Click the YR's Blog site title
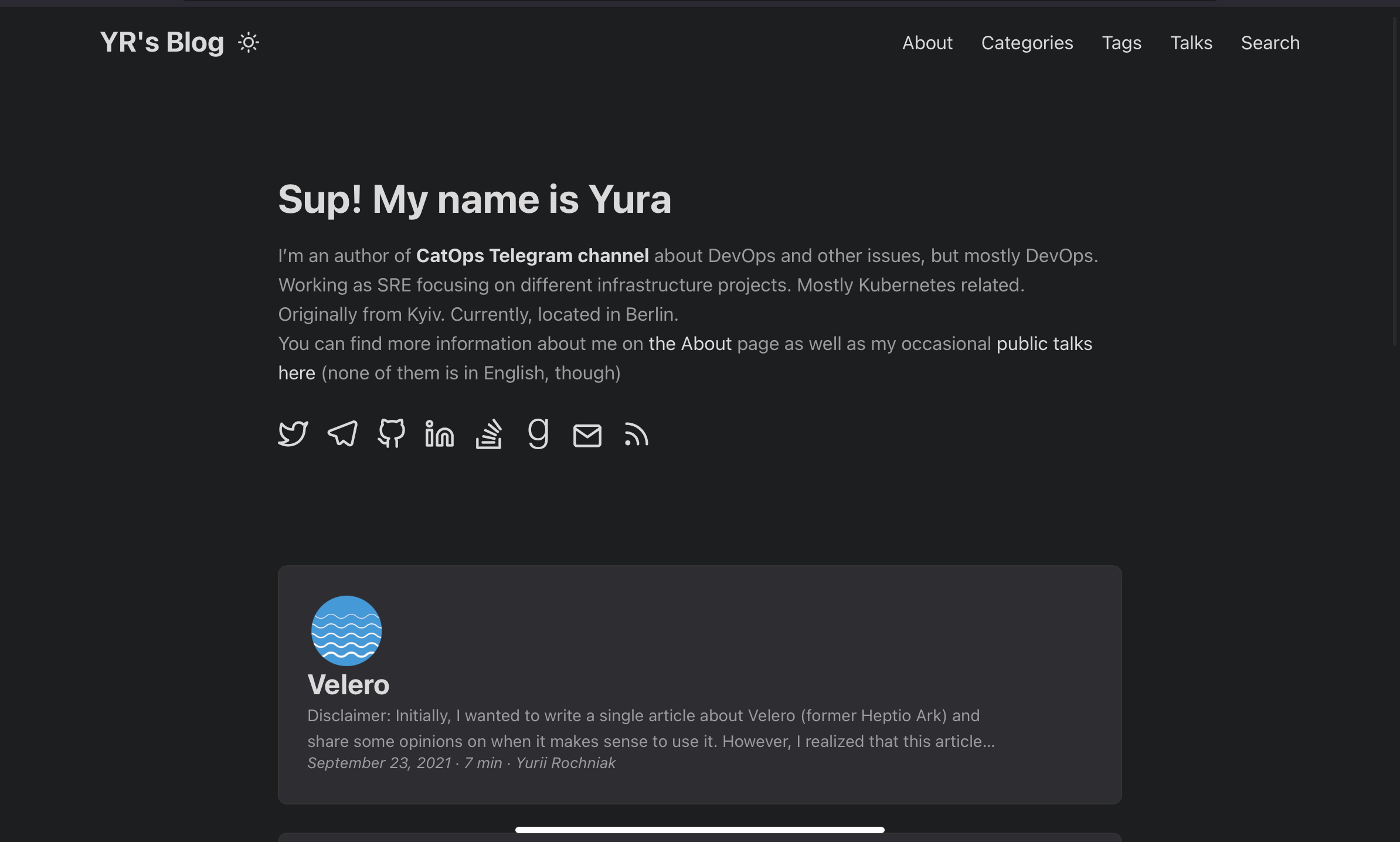Image resolution: width=1400 pixels, height=842 pixels. click(x=162, y=43)
